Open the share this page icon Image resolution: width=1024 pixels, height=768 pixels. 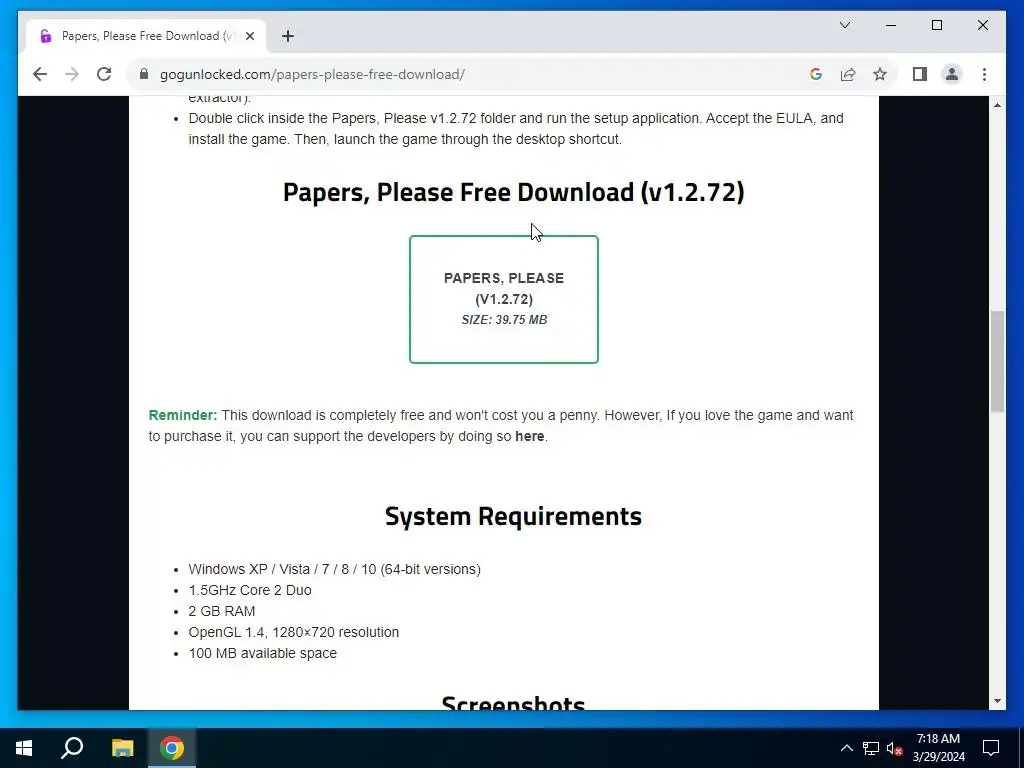pos(848,74)
